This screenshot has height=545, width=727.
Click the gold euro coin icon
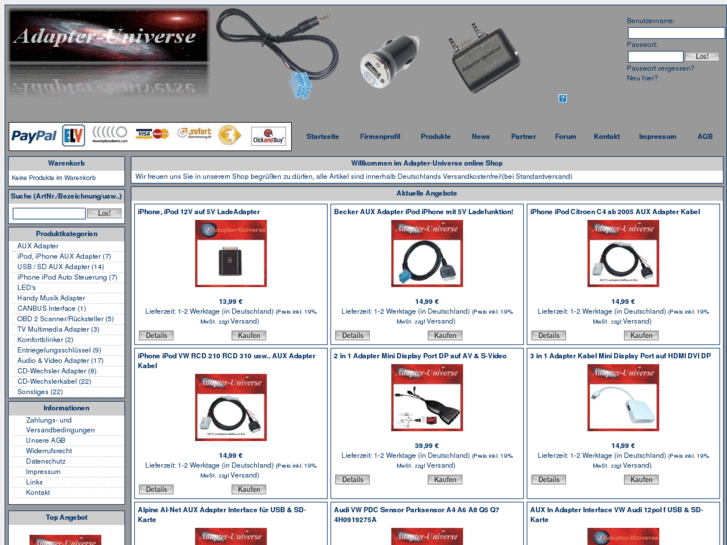230,135
